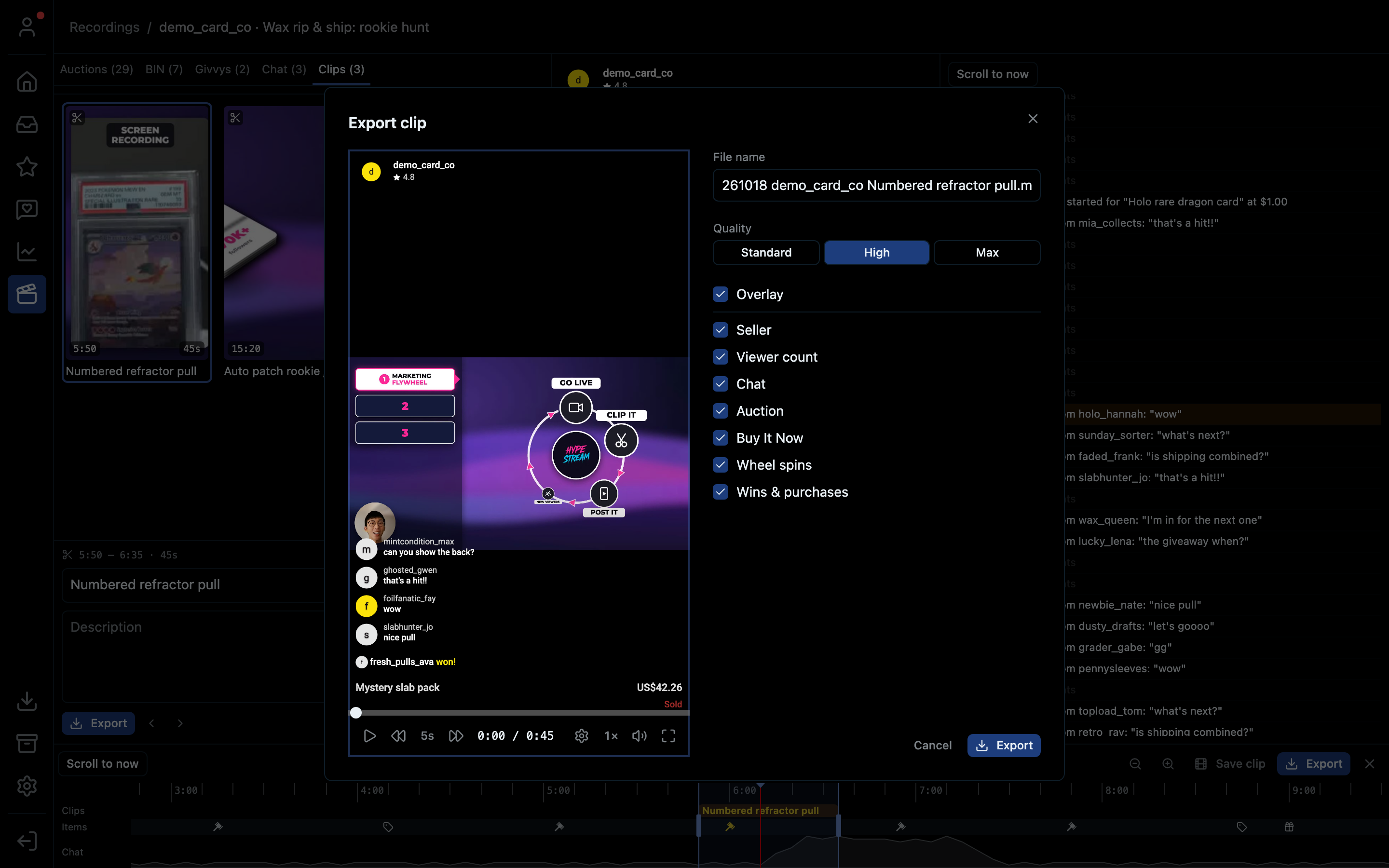The image size is (1389, 868).
Task: Open the Recordings clapperboard sidebar icon
Action: [x=27, y=294]
